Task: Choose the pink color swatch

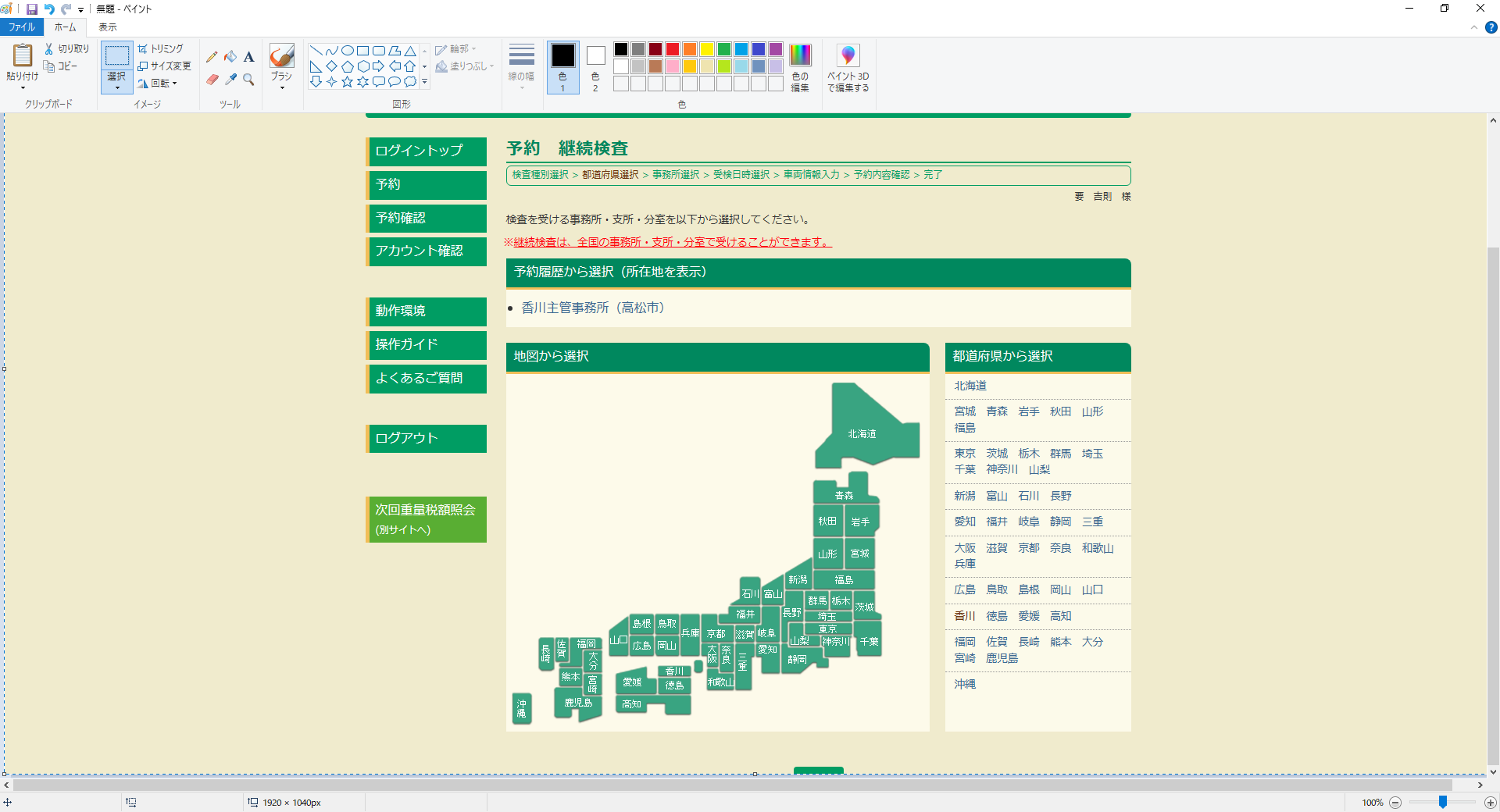Action: (673, 66)
